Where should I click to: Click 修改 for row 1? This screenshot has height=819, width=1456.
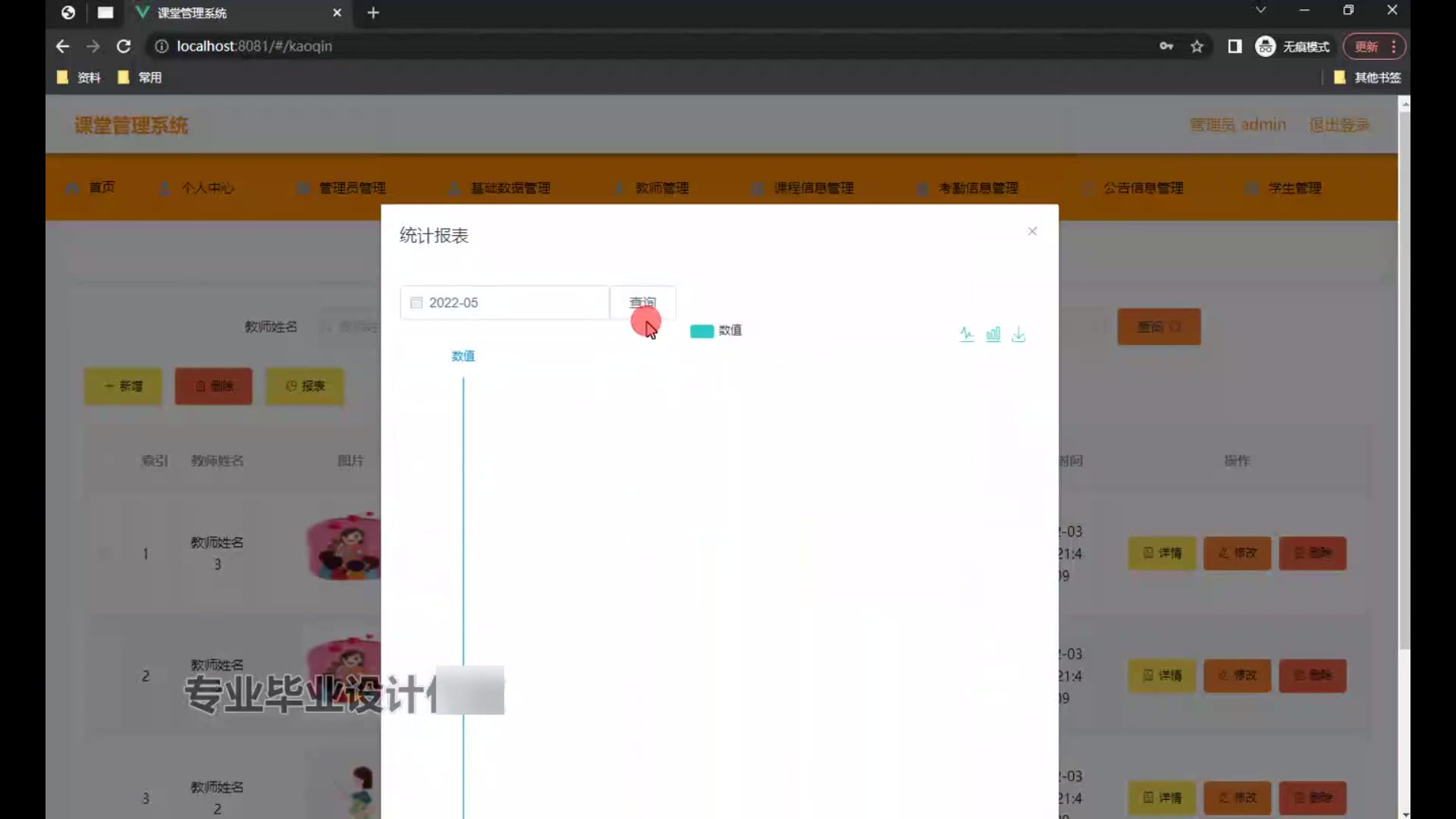pos(1238,554)
